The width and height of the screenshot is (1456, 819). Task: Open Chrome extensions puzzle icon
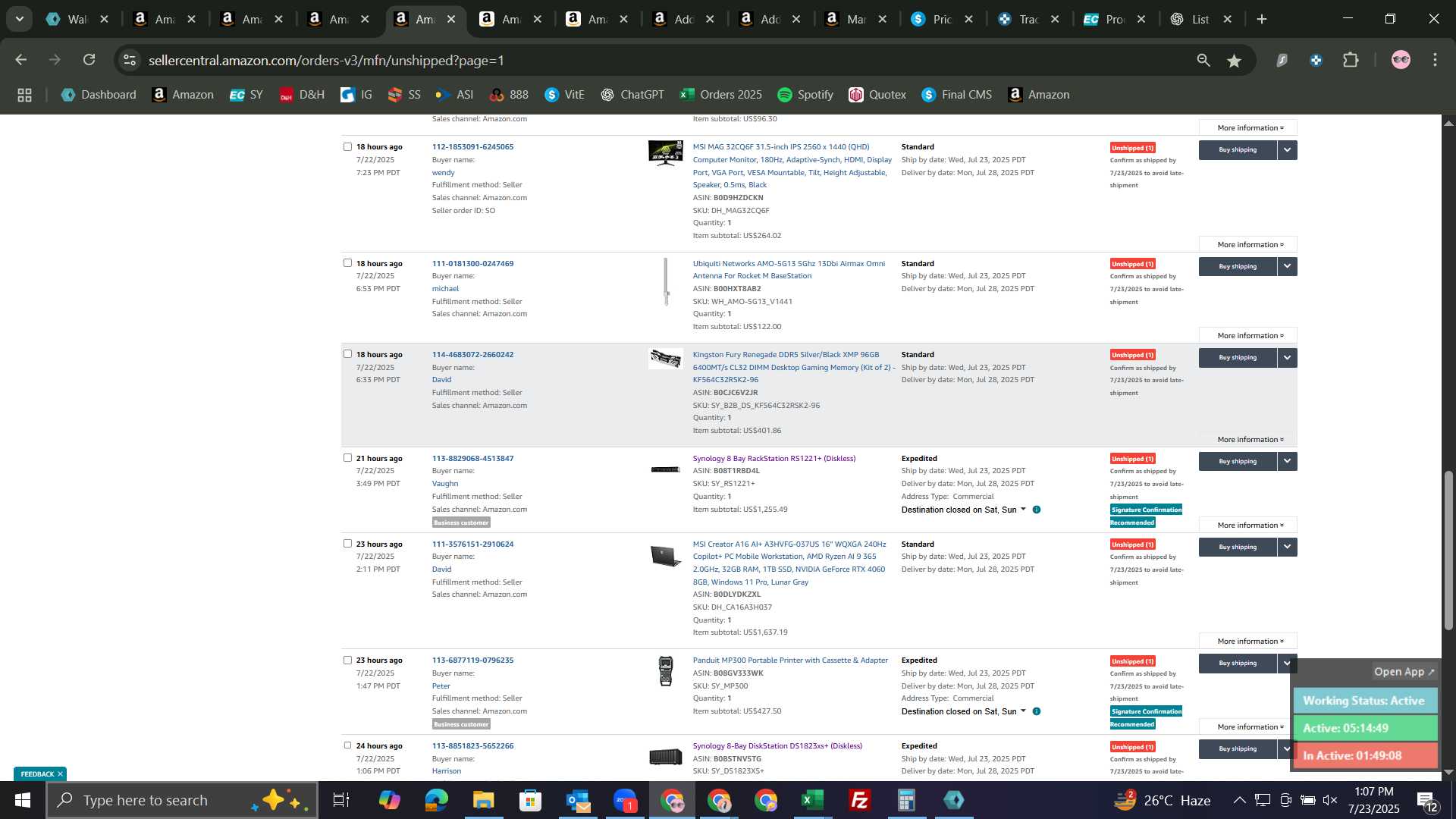pos(1351,60)
